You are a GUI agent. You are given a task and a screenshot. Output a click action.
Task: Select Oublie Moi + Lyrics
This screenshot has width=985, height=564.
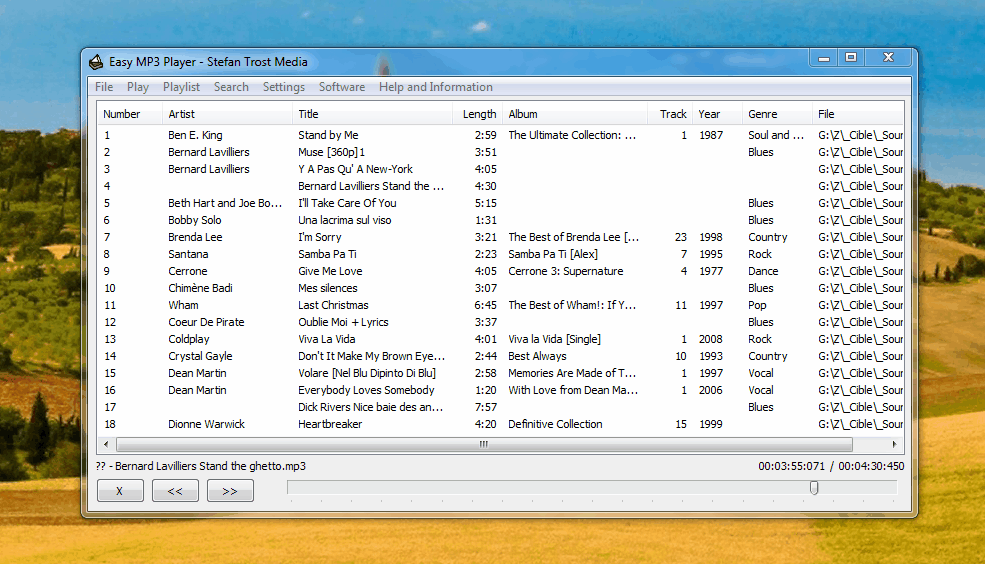[x=343, y=322]
